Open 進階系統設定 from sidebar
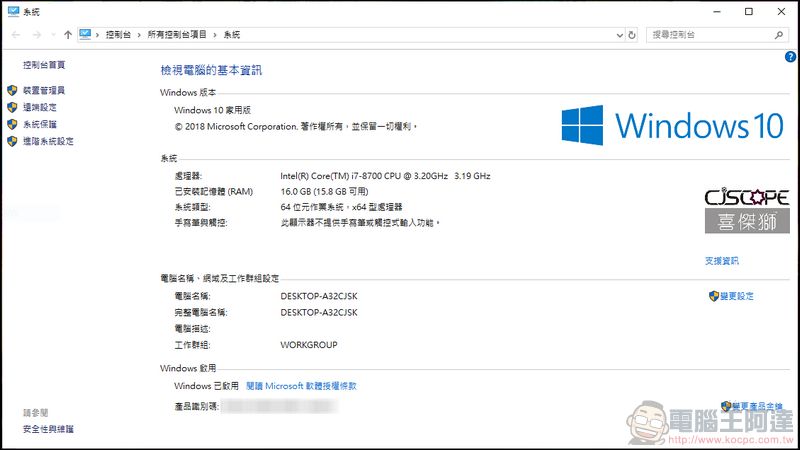 click(48, 141)
